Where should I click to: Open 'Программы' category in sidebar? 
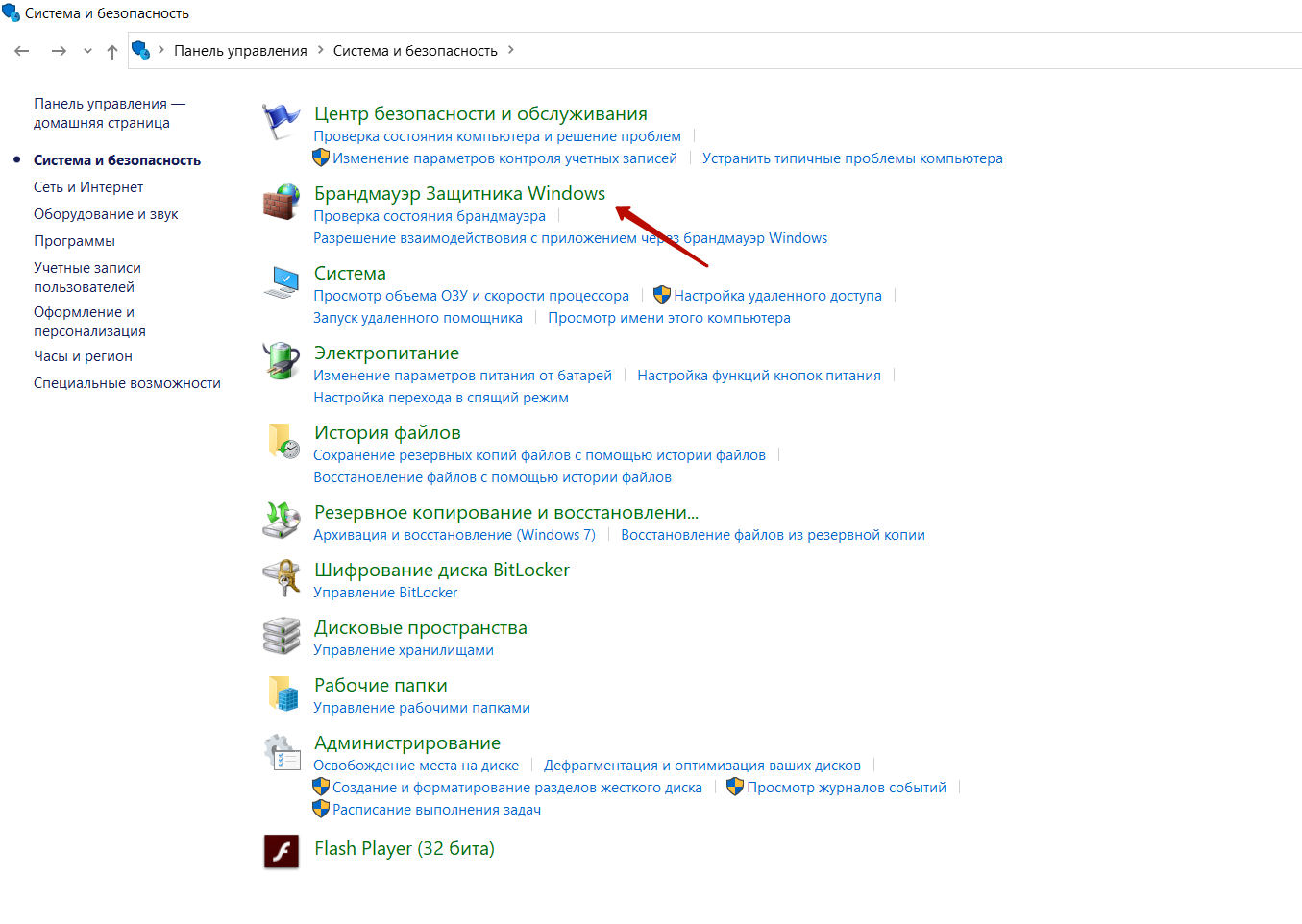click(x=74, y=241)
